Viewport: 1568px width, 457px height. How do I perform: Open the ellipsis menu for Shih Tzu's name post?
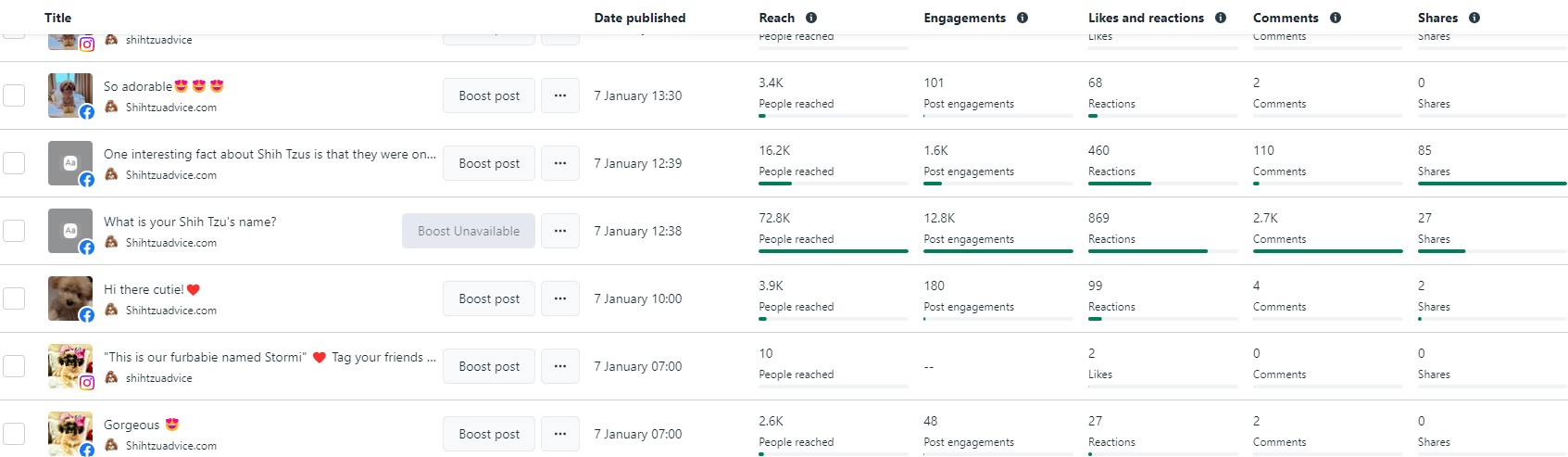(560, 231)
